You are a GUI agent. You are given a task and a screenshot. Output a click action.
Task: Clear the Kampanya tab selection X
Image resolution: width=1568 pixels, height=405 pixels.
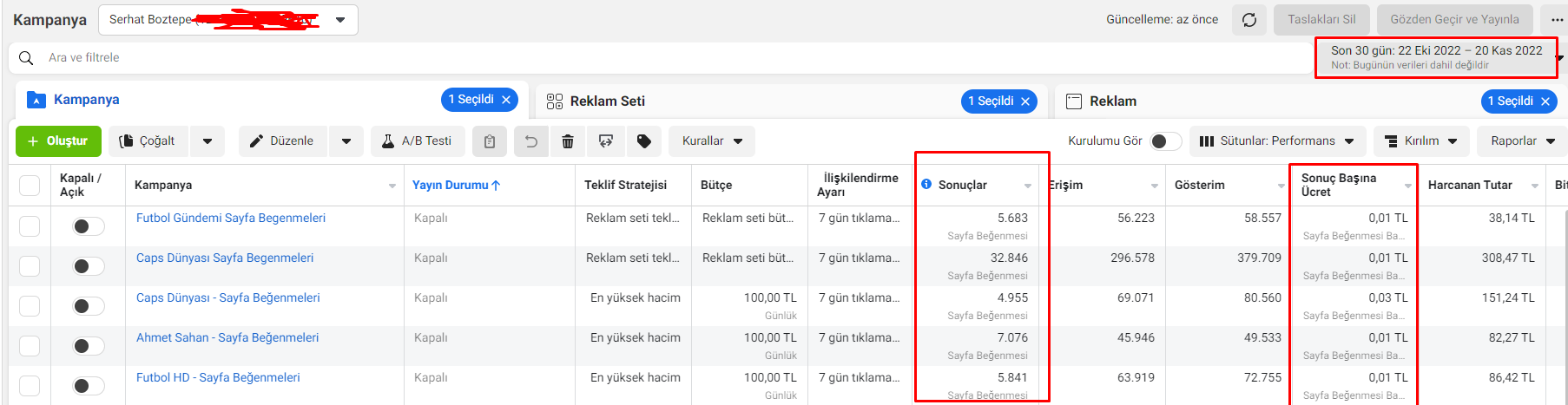pyautogui.click(x=506, y=100)
